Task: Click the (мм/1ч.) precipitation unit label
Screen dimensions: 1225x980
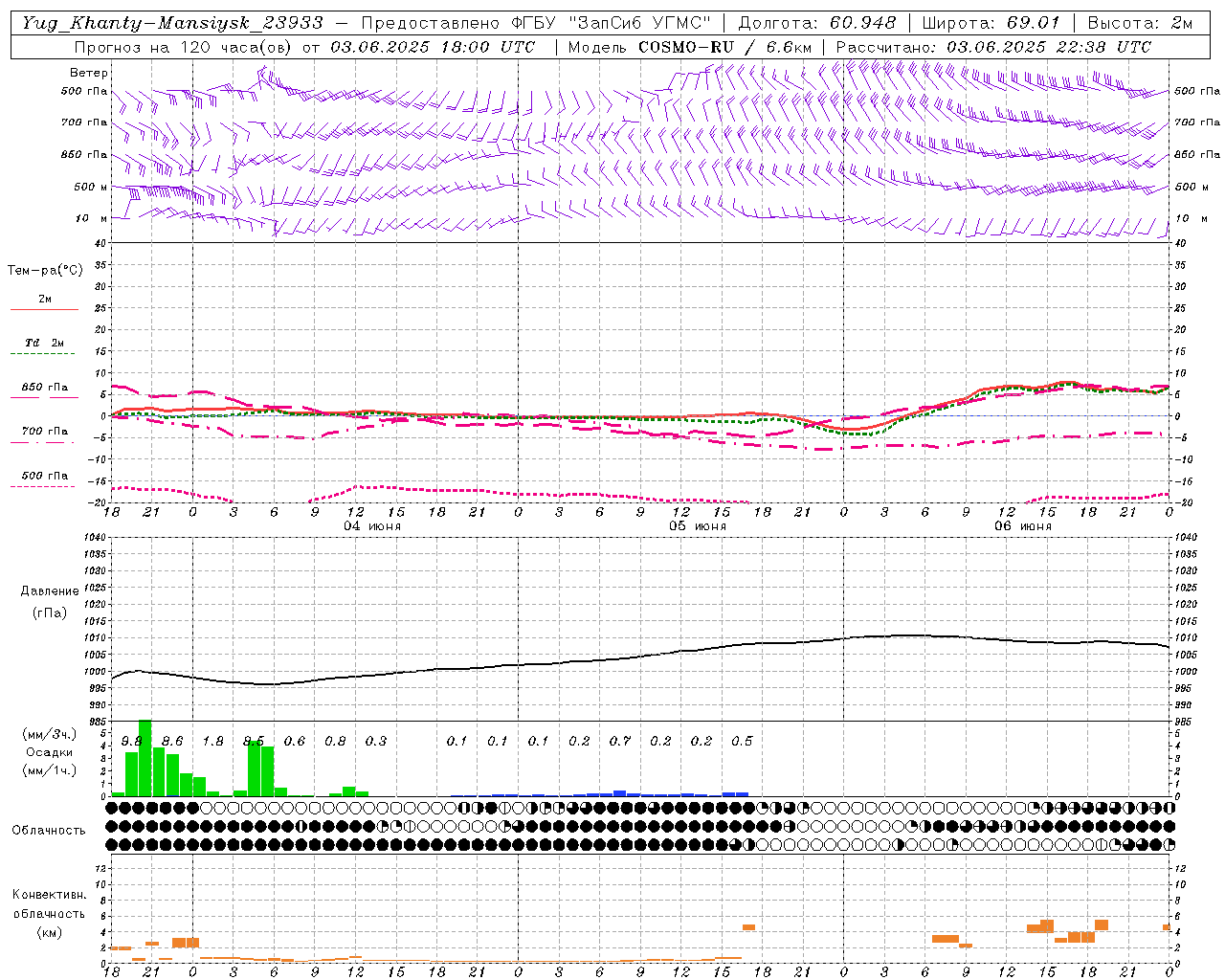Action: (x=50, y=770)
